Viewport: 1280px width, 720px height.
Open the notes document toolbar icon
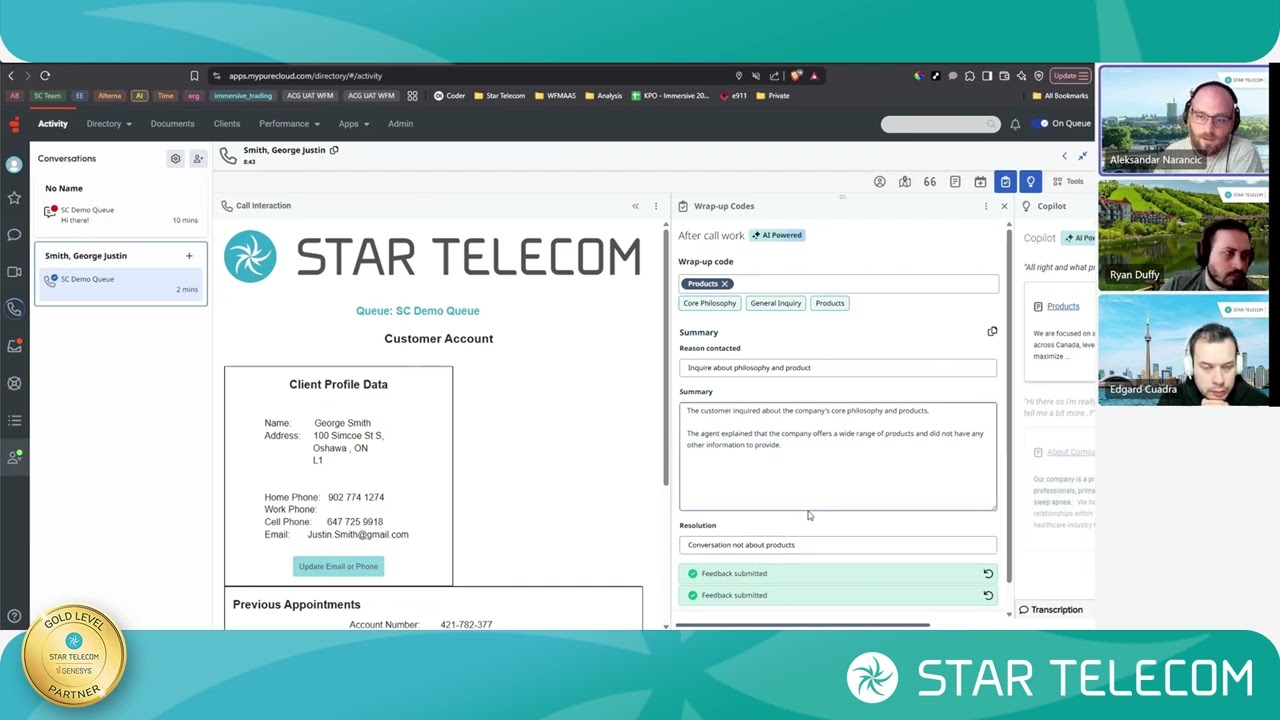click(x=955, y=182)
